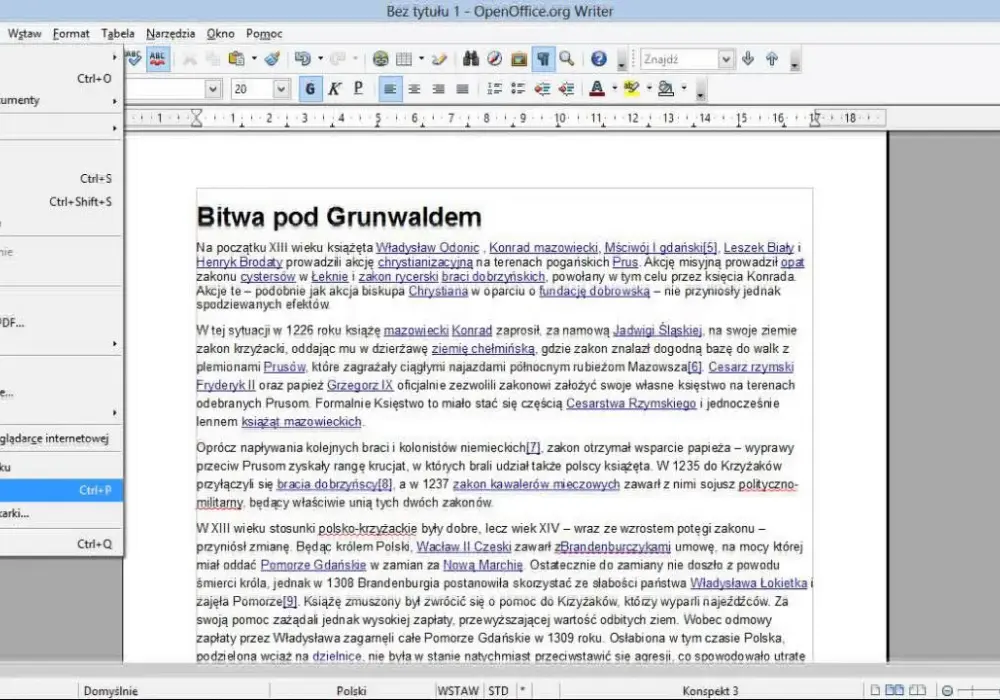Follow the Pomorze Gdańskie link
The width and height of the screenshot is (1000, 700).
(313, 565)
